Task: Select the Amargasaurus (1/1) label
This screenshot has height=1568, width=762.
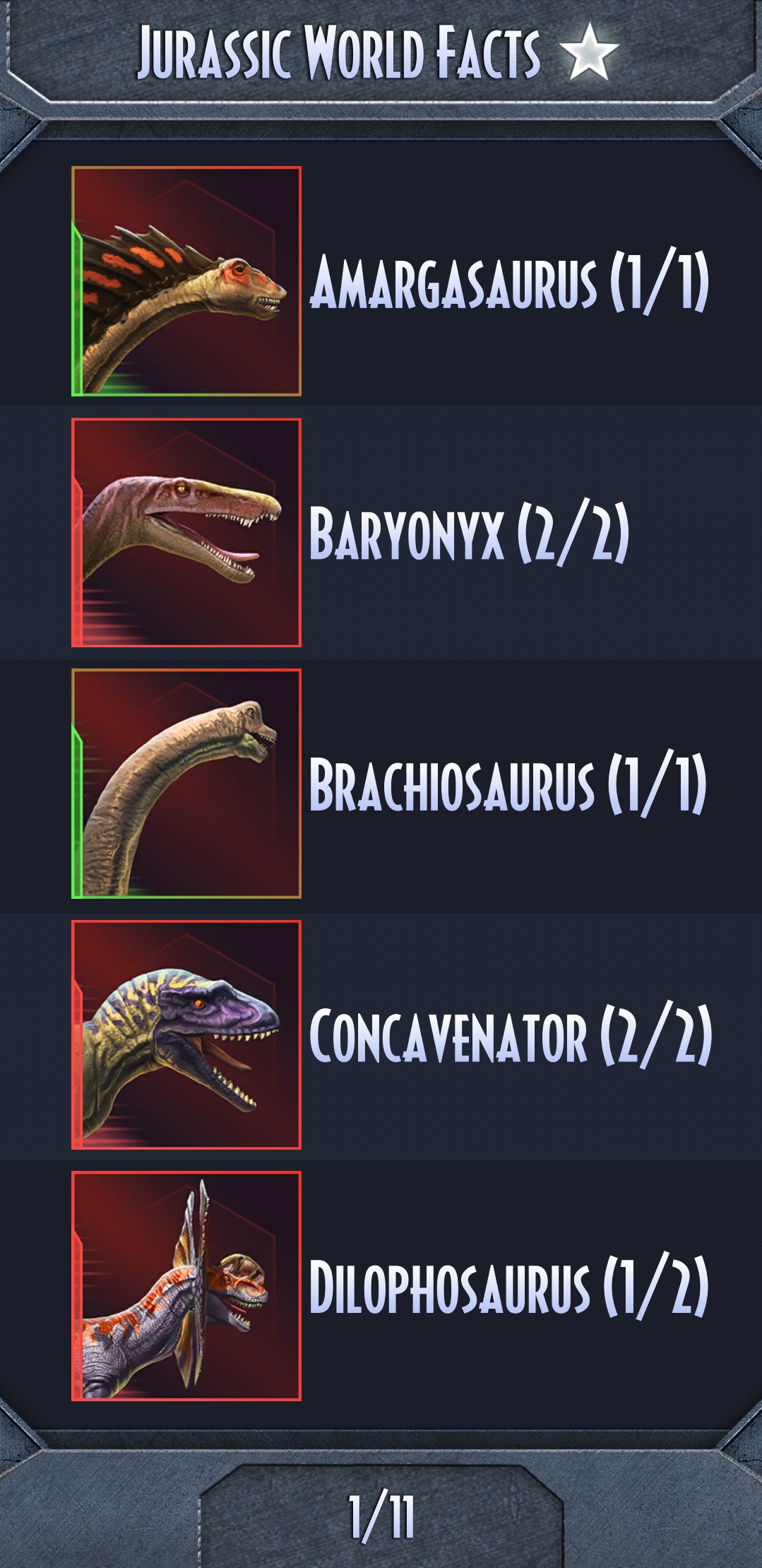Action: click(509, 281)
